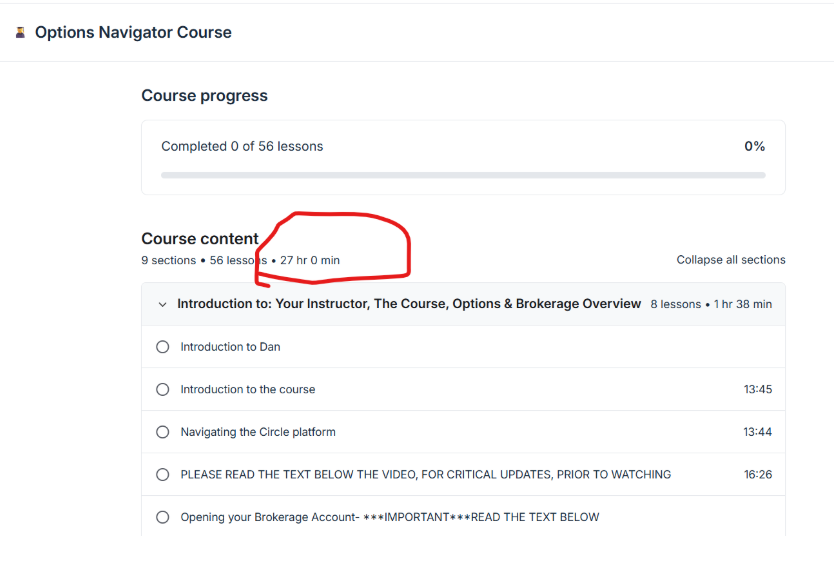
Task: Open the Introduction to Dan lesson
Action: pyautogui.click(x=230, y=347)
